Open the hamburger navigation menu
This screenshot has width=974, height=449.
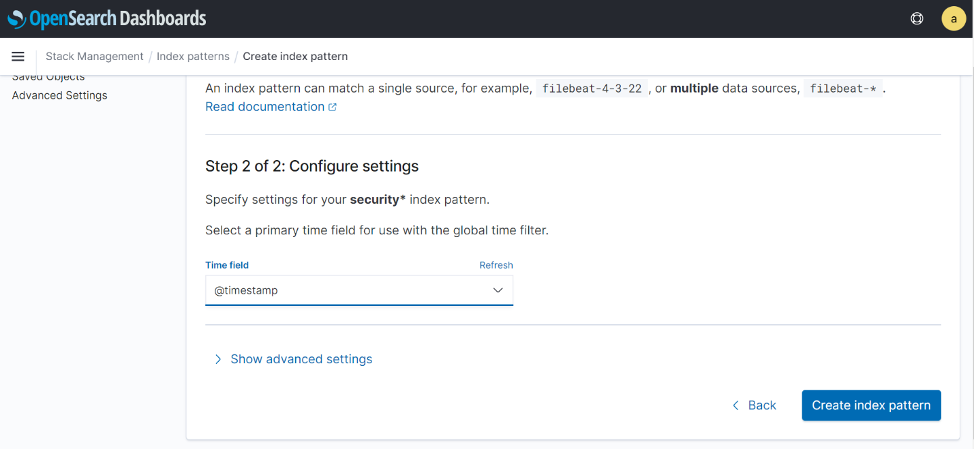(18, 57)
